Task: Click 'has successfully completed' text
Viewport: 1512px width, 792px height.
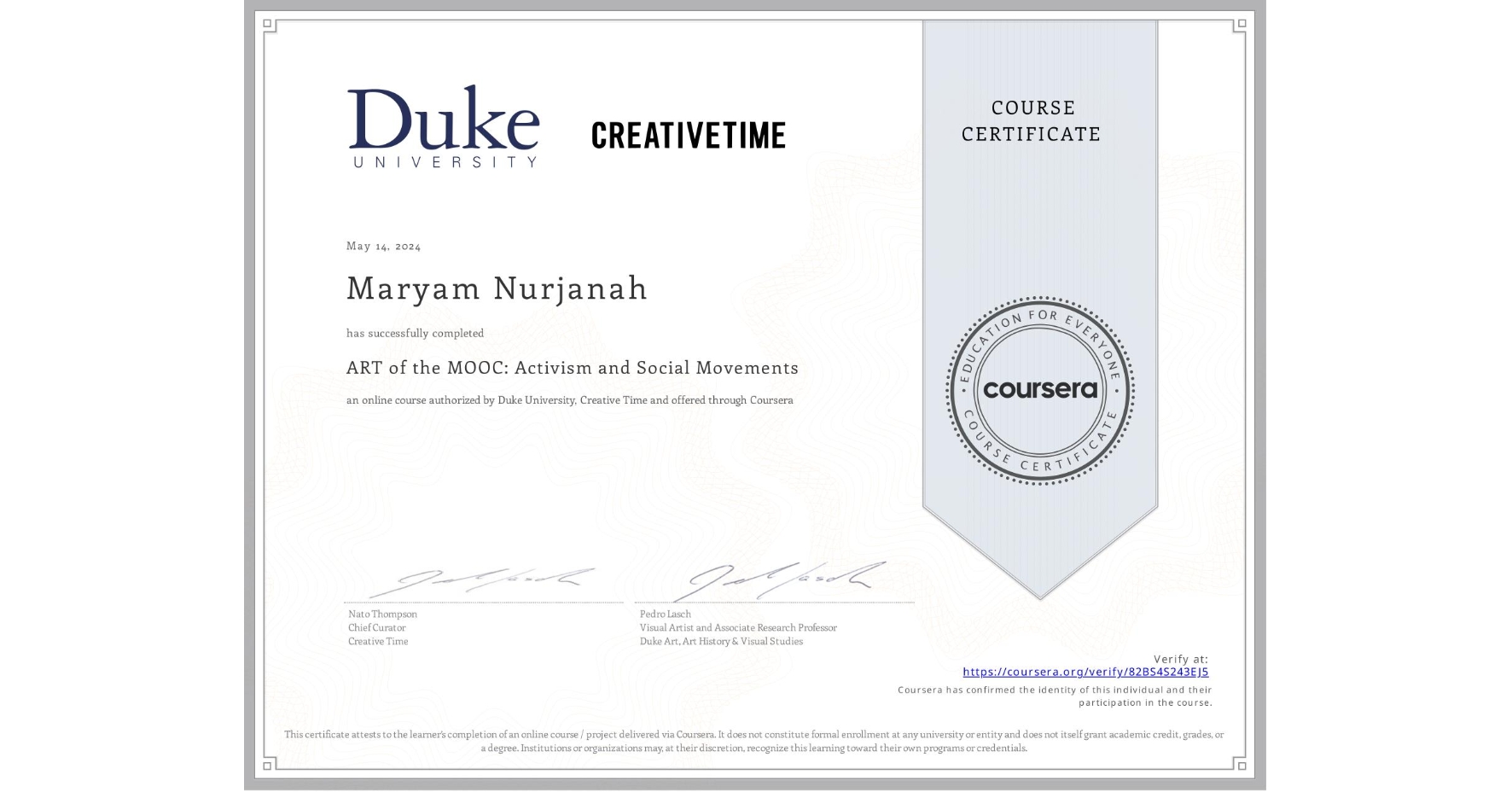Action: click(x=415, y=333)
